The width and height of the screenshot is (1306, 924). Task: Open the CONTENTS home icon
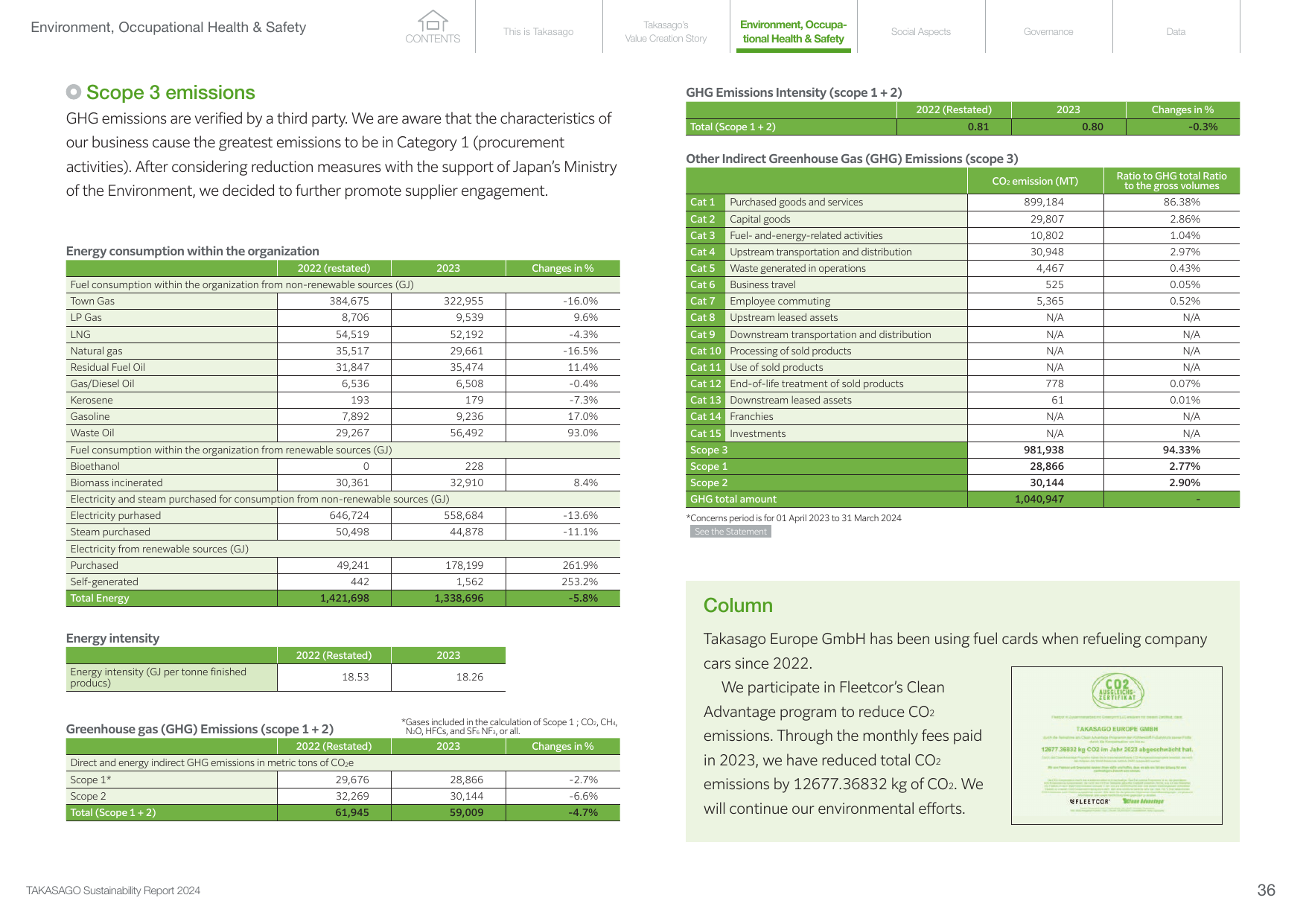tap(433, 27)
